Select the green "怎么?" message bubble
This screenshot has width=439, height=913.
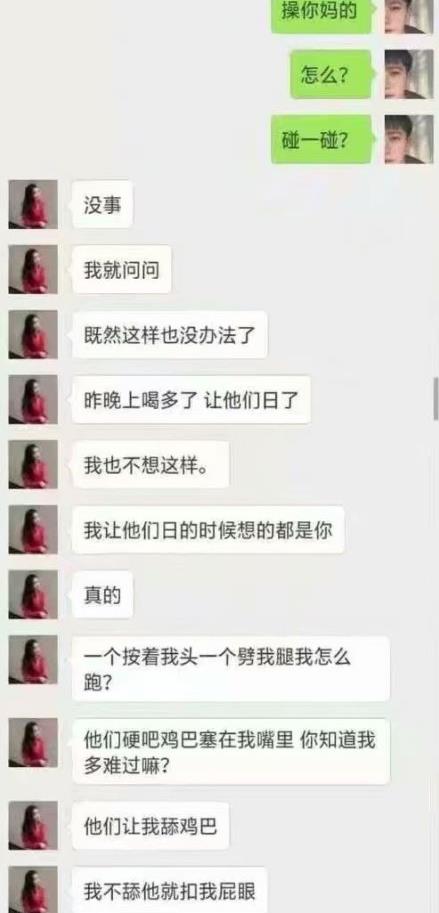point(331,74)
